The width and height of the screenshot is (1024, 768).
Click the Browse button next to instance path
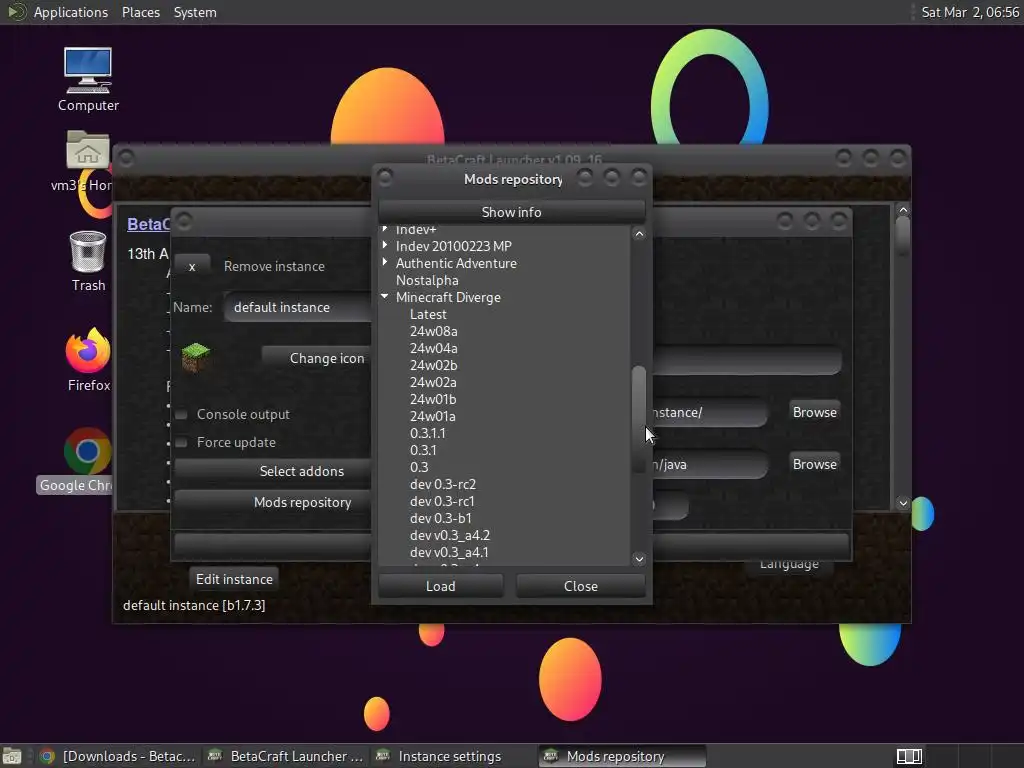pyautogui.click(x=814, y=412)
